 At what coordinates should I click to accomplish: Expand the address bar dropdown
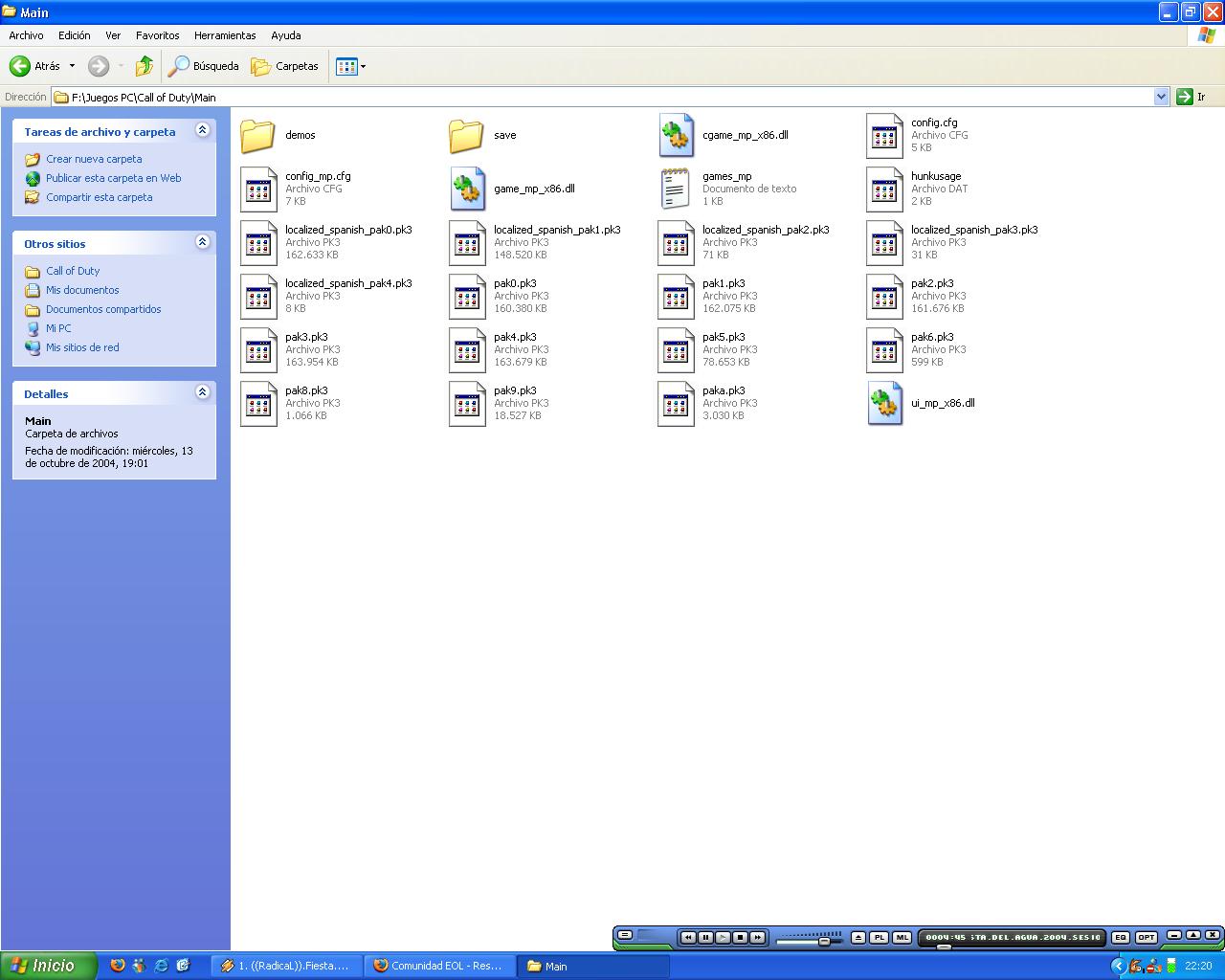tap(1161, 97)
